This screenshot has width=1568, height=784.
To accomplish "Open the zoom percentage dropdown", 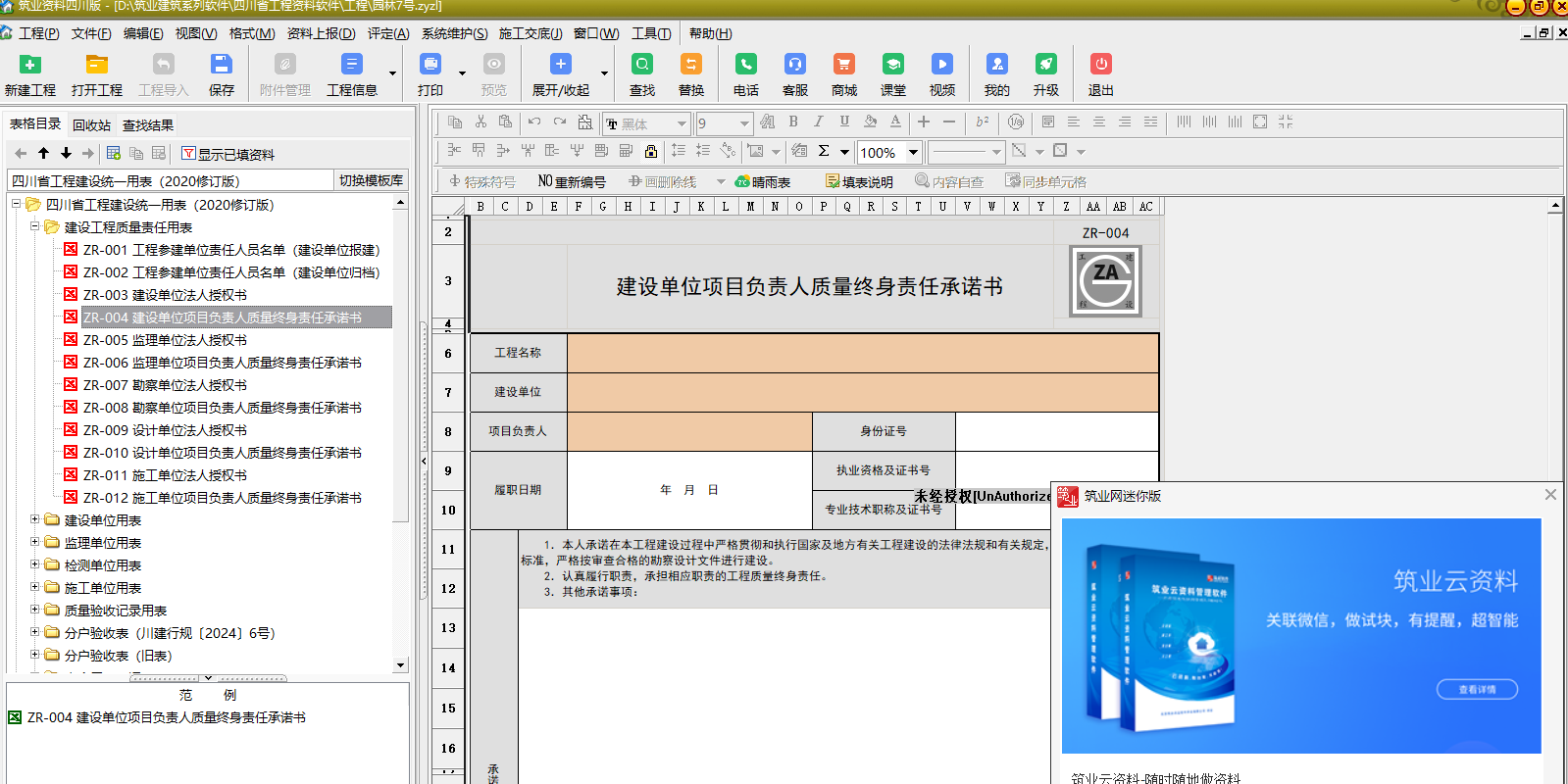I will pos(913,152).
